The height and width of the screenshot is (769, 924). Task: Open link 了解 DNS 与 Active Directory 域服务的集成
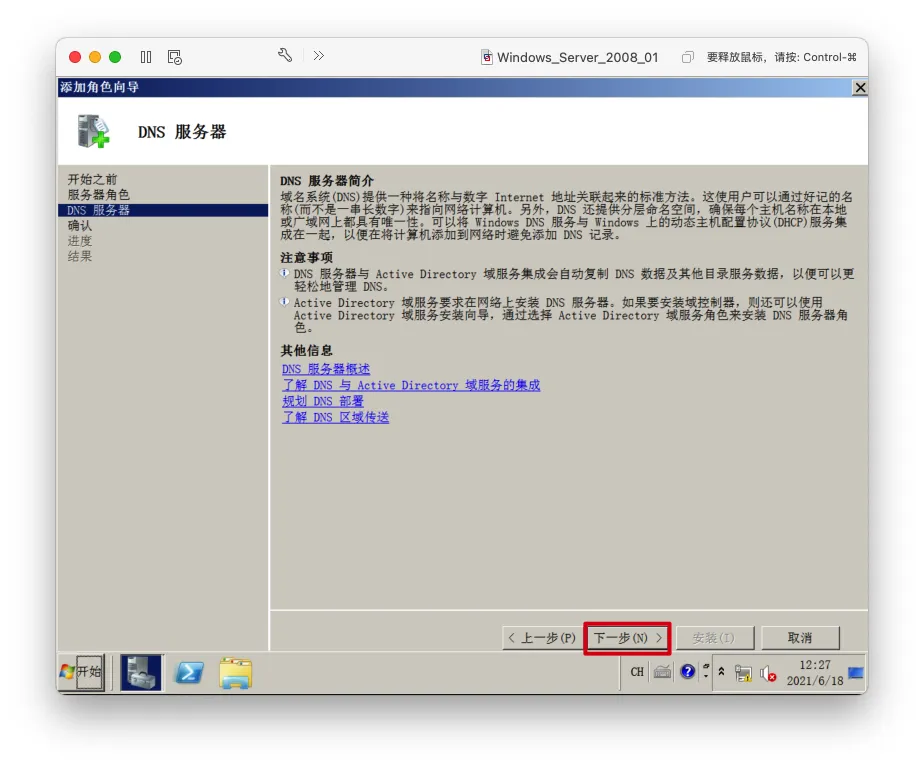click(x=411, y=385)
